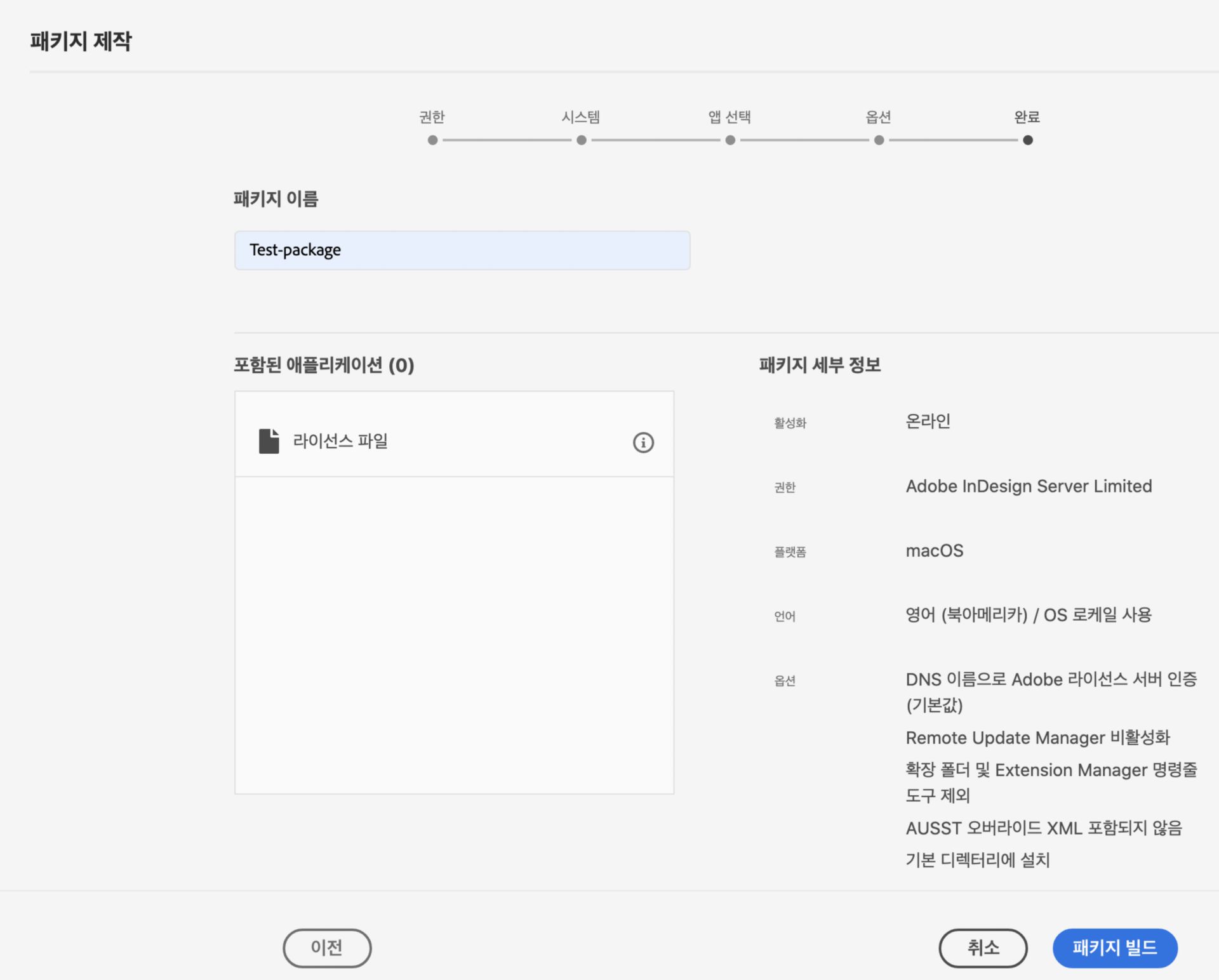1219x980 pixels.
Task: Go to the 앱 선택 wizard step
Action: pyautogui.click(x=729, y=117)
